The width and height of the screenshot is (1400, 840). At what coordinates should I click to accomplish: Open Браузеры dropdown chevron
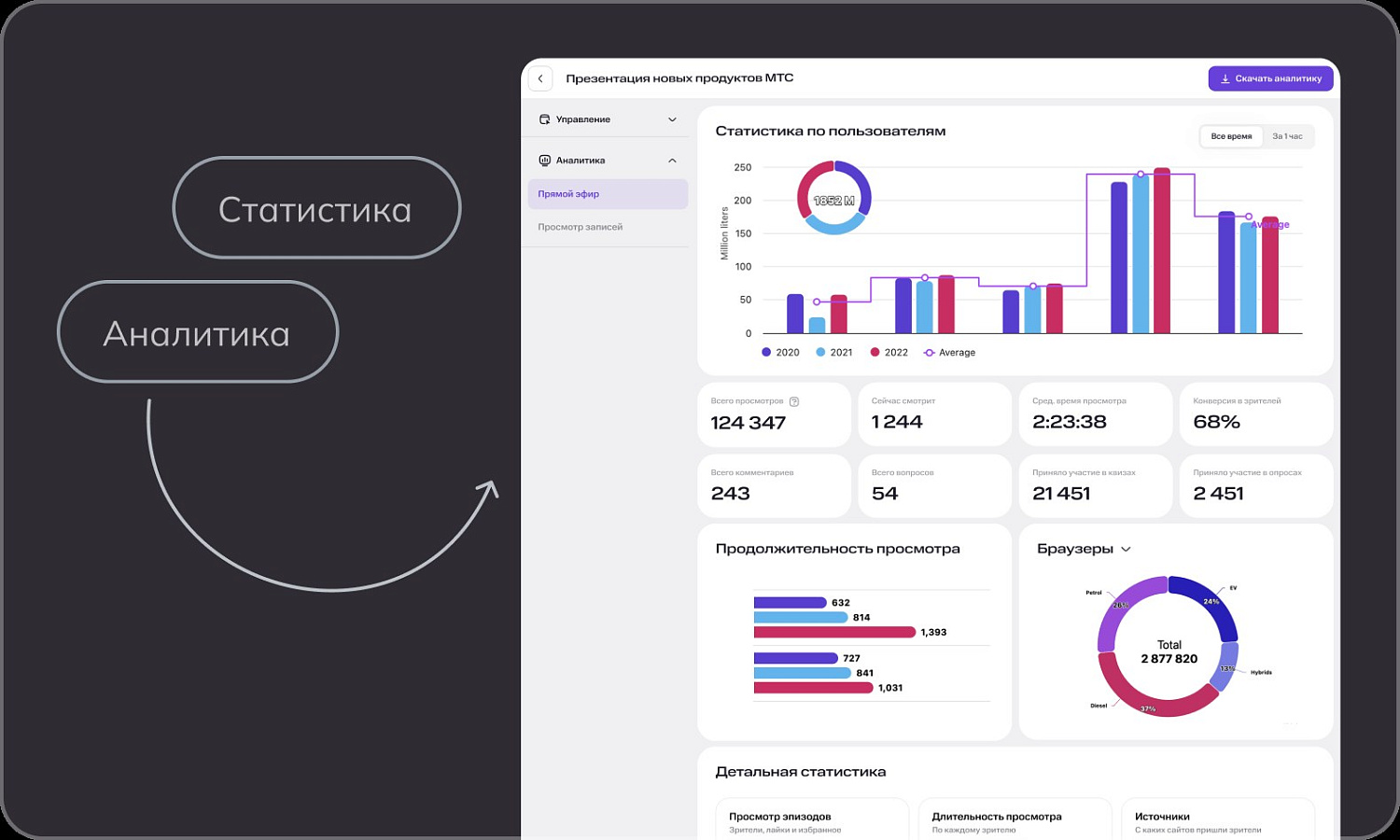click(x=1126, y=550)
